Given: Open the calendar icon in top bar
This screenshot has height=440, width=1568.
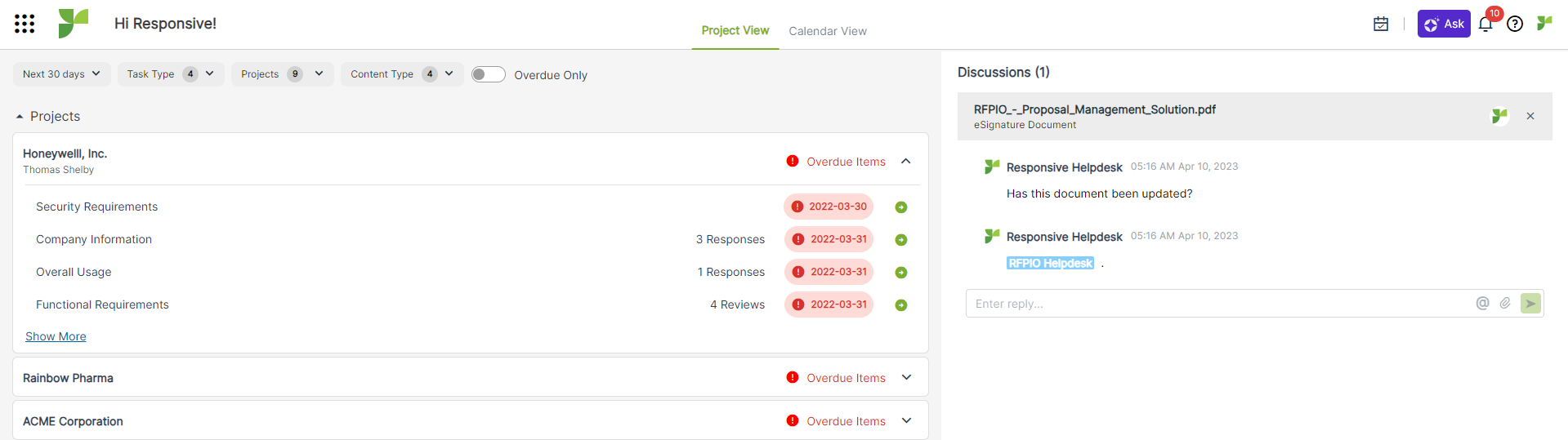Looking at the screenshot, I should [1381, 24].
